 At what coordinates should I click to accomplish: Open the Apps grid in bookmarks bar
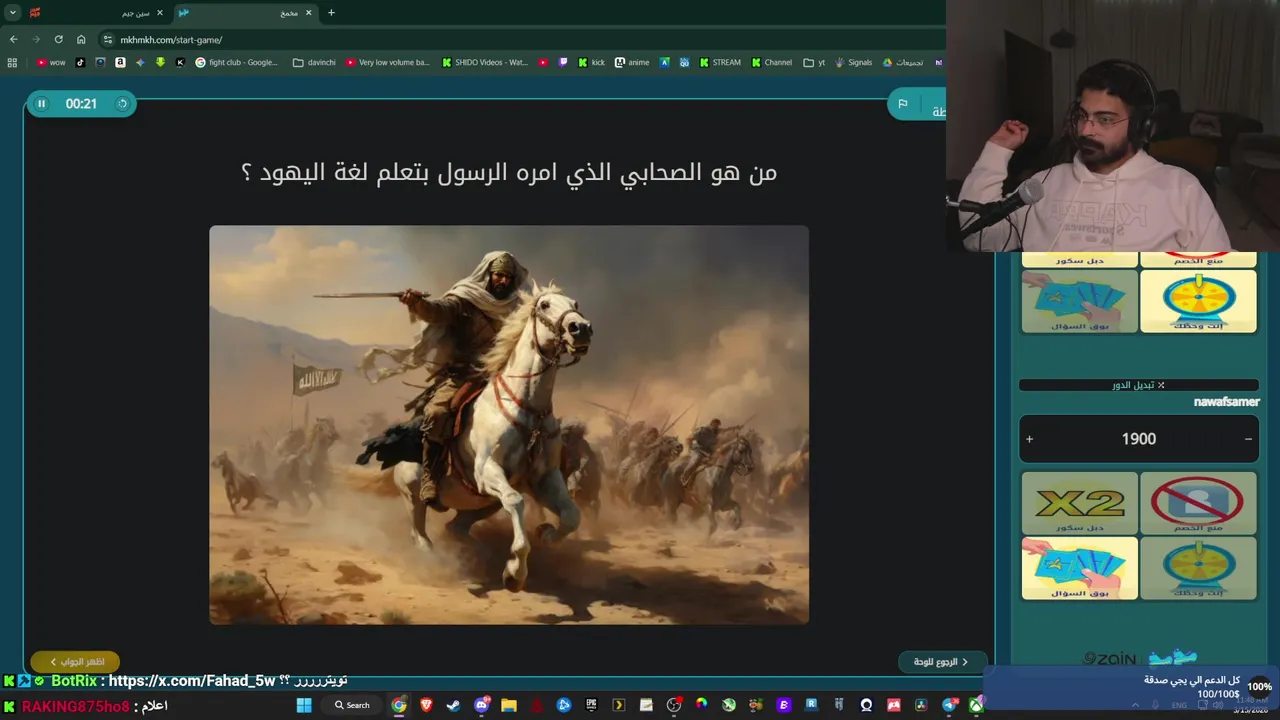pyautogui.click(x=12, y=62)
